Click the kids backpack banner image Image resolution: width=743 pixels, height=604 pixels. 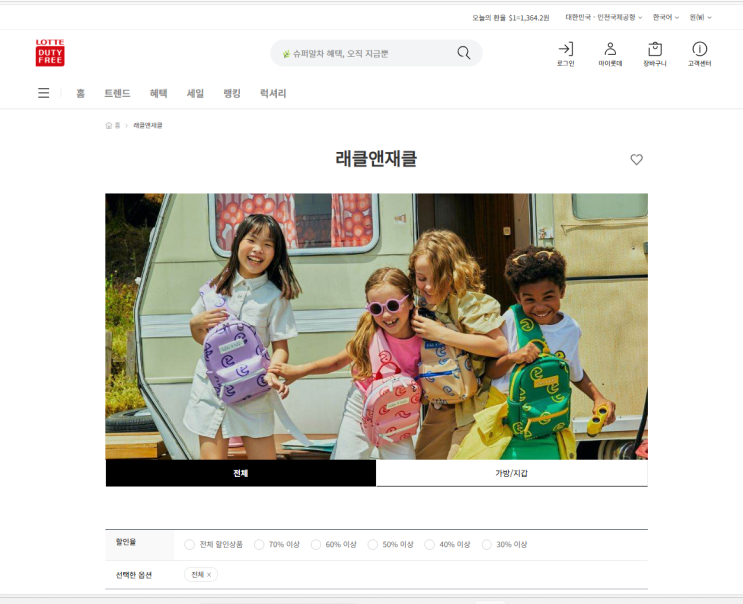(x=376, y=326)
